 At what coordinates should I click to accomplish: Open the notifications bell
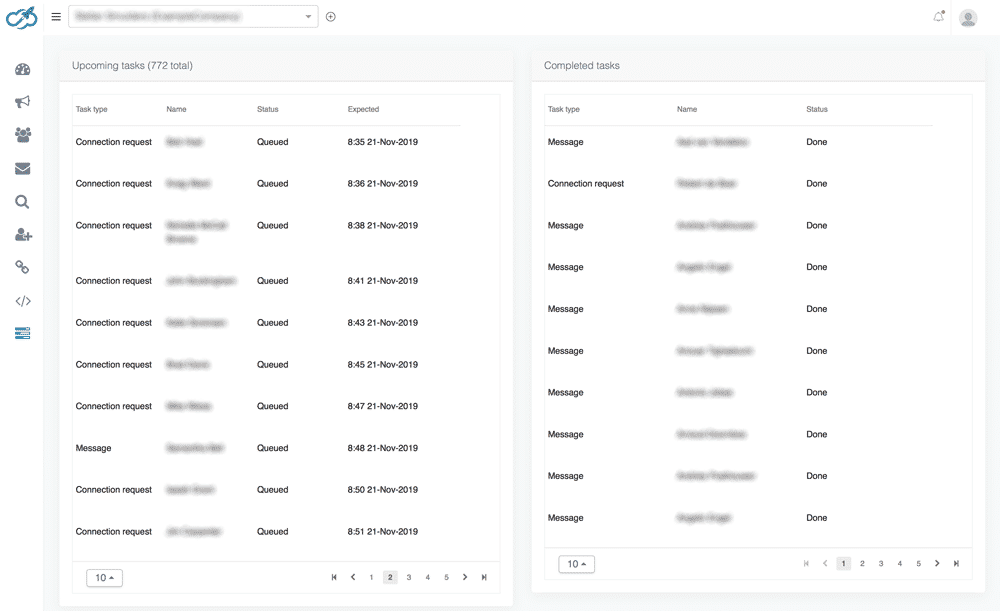tap(938, 17)
